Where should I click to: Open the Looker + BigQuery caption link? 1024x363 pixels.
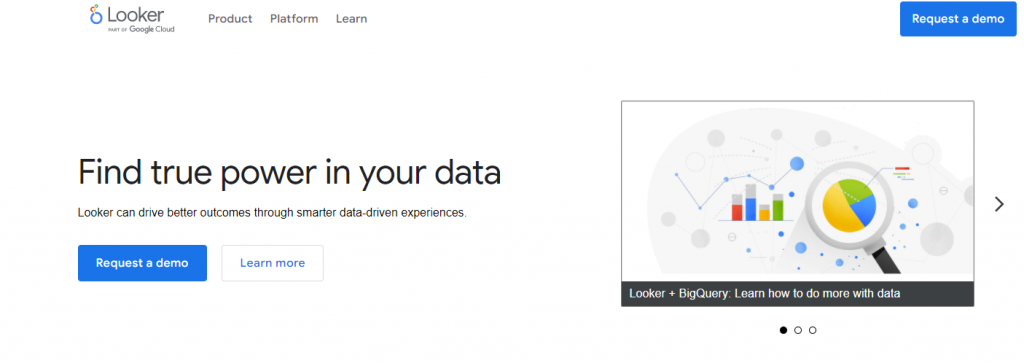click(x=765, y=294)
